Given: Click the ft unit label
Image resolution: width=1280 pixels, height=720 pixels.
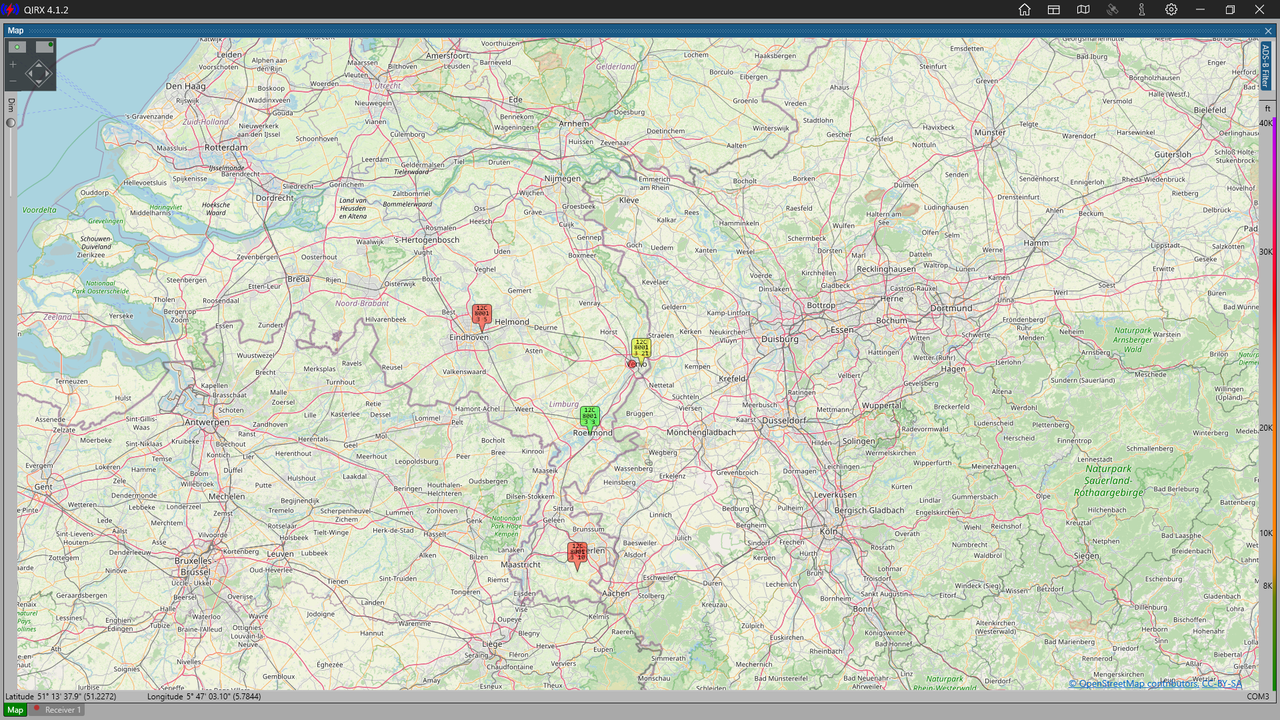Looking at the screenshot, I should point(1267,108).
